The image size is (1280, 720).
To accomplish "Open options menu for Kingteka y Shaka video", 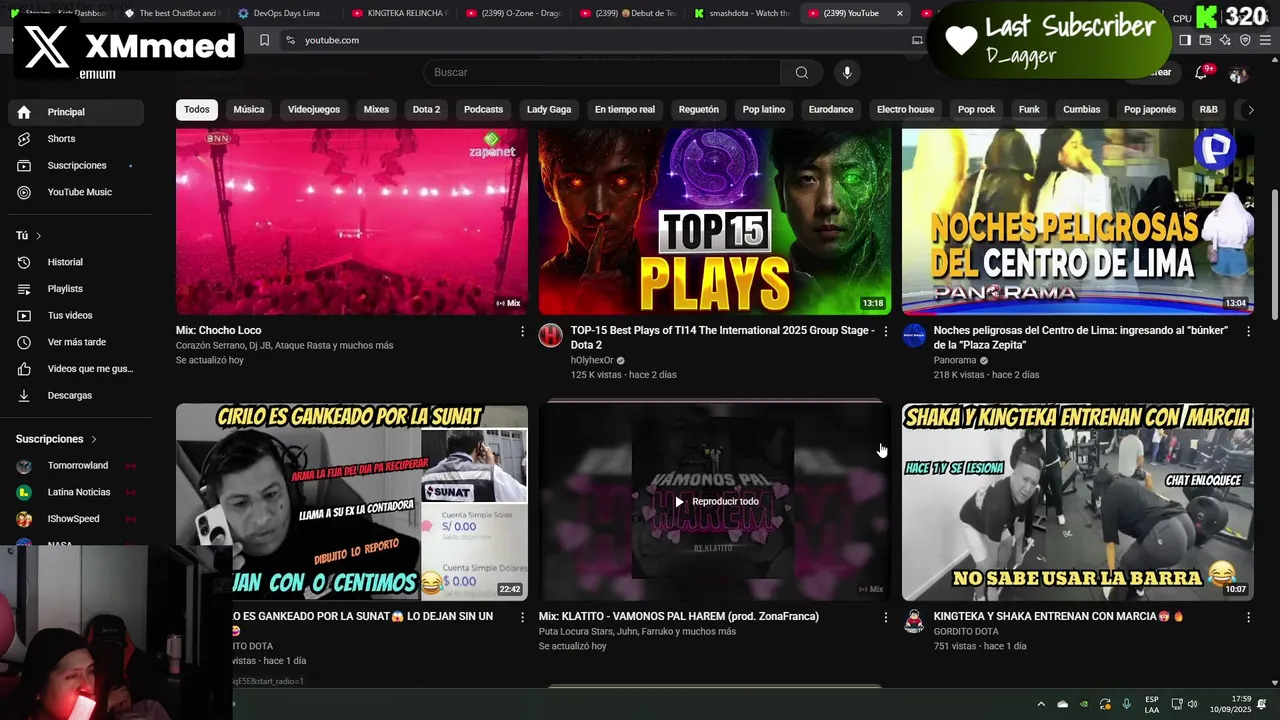I will [x=1248, y=618].
